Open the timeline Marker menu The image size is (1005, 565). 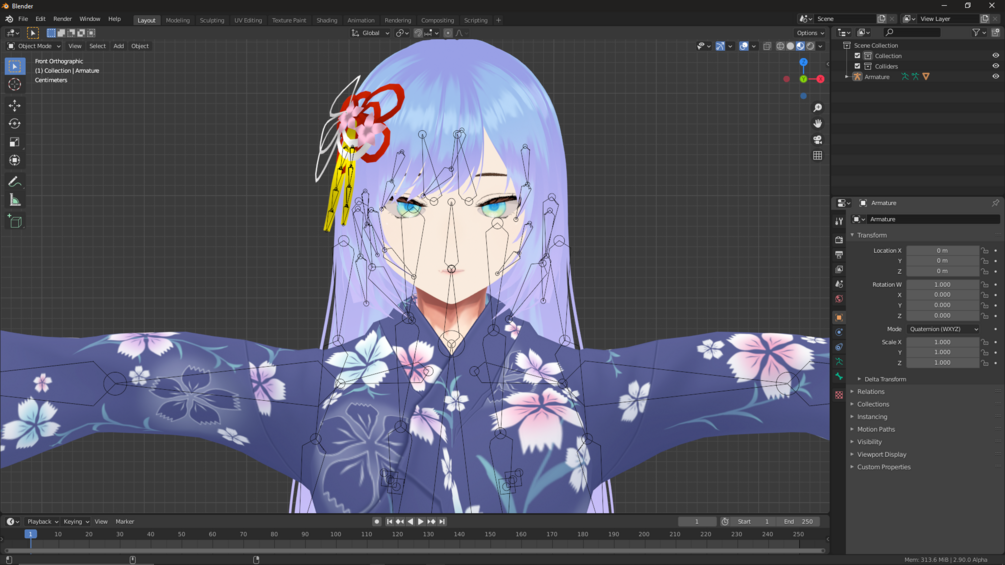click(x=124, y=521)
